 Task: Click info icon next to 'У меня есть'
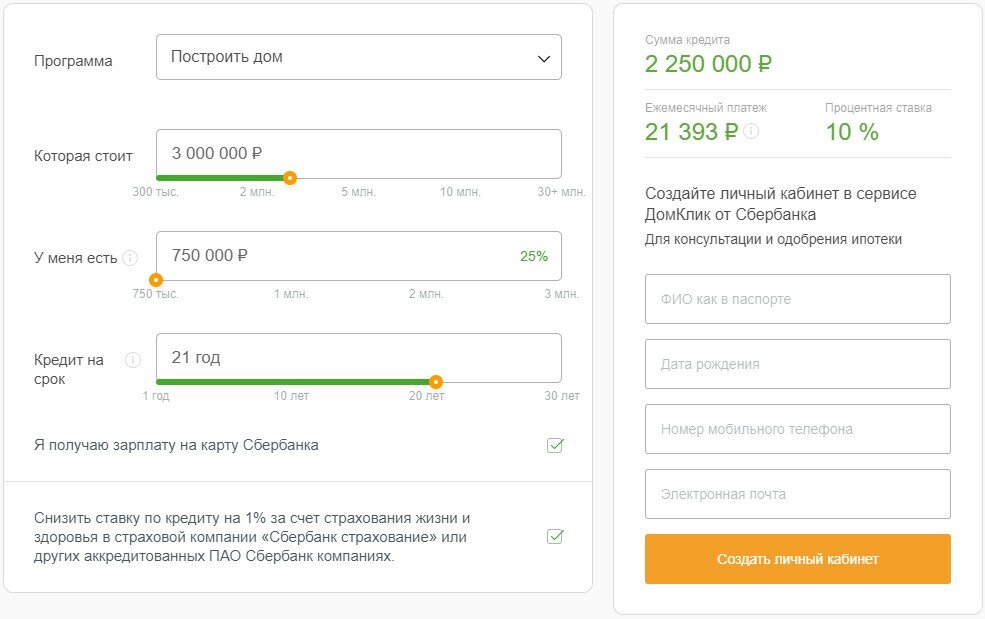coord(130,258)
